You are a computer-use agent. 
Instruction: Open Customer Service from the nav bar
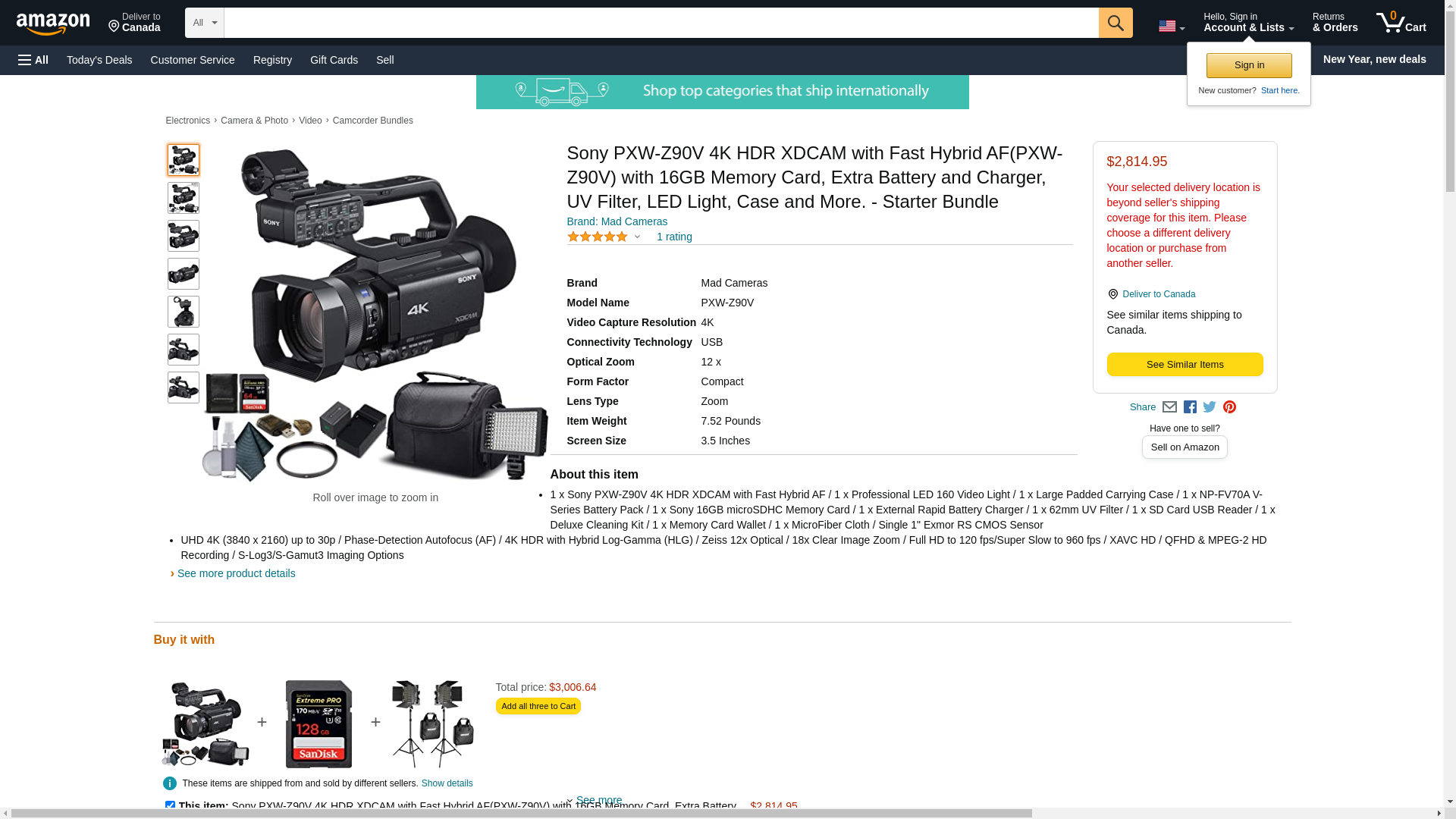pyautogui.click(x=193, y=60)
